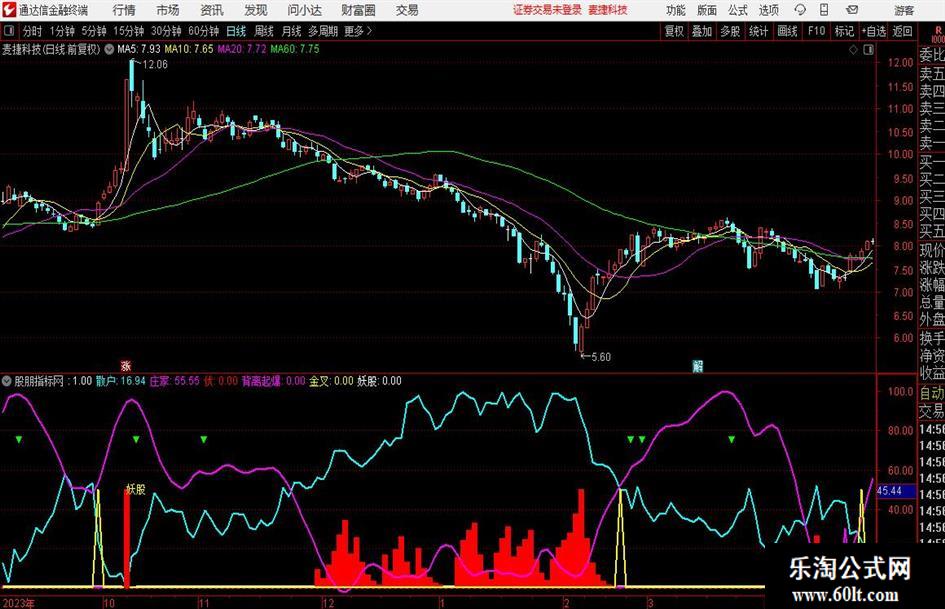Open the 版面 menu

pos(706,10)
